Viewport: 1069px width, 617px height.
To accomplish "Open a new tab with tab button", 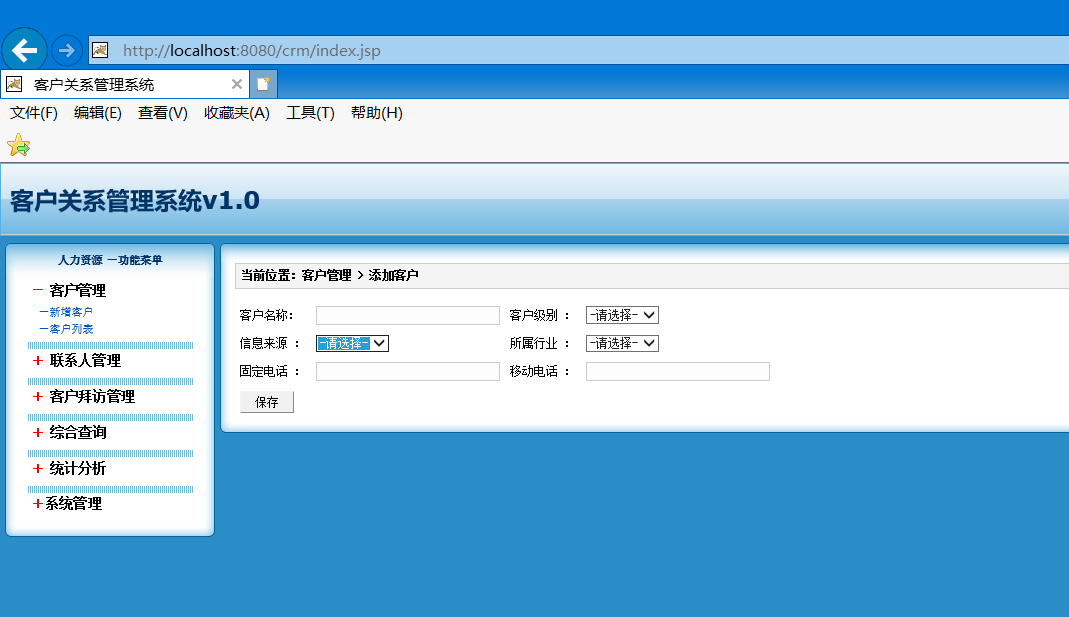I will pos(263,84).
